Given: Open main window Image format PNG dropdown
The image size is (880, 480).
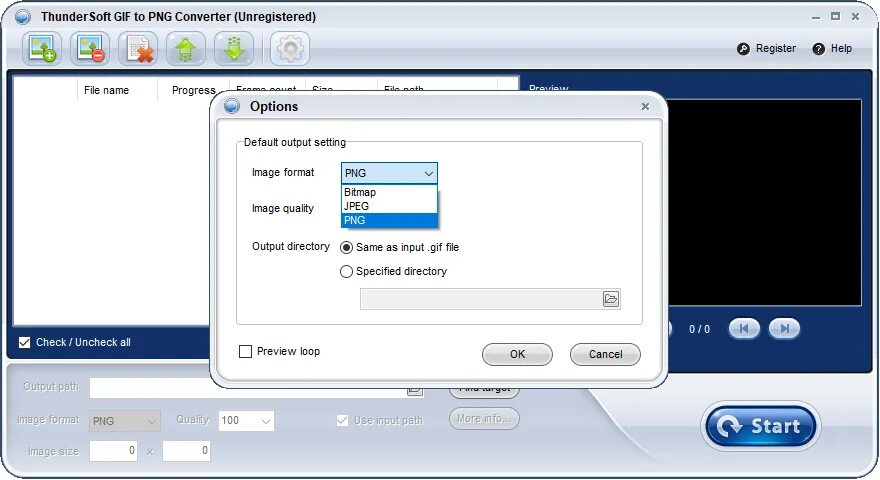Looking at the screenshot, I should tap(125, 420).
